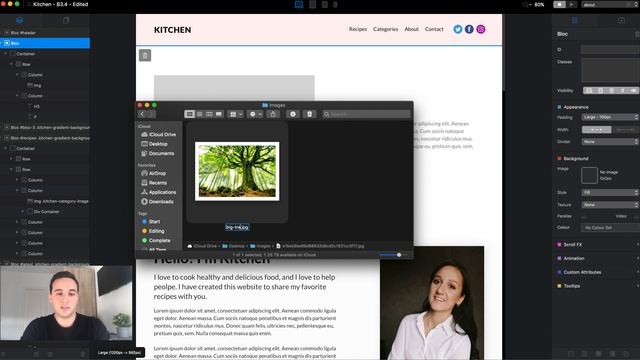Select the Img kitchen-category-image layer
The width and height of the screenshot is (640, 360).
click(58, 201)
